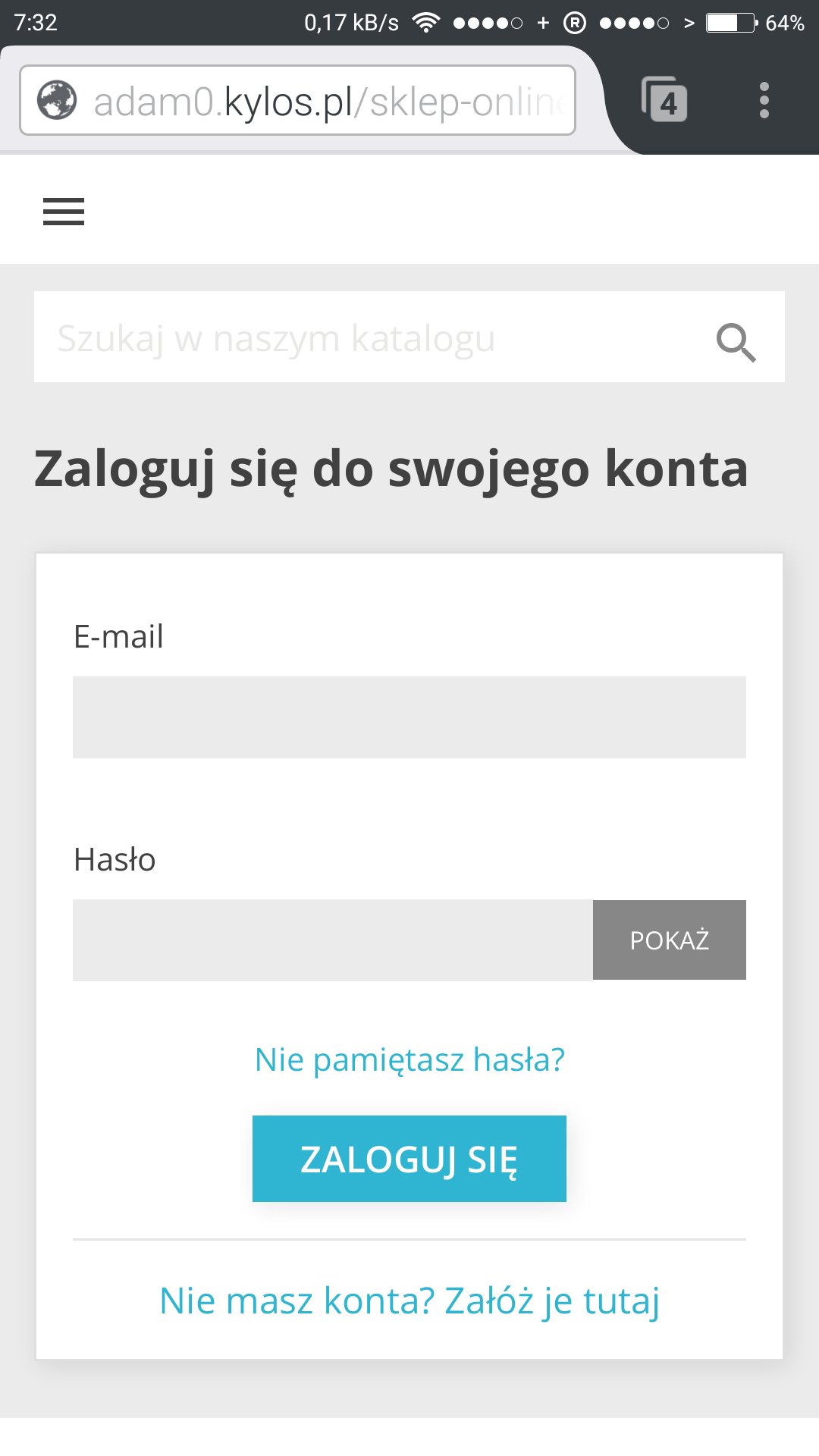Open the browser tabs switcher showing 4
The height and width of the screenshot is (1456, 819).
(x=664, y=100)
